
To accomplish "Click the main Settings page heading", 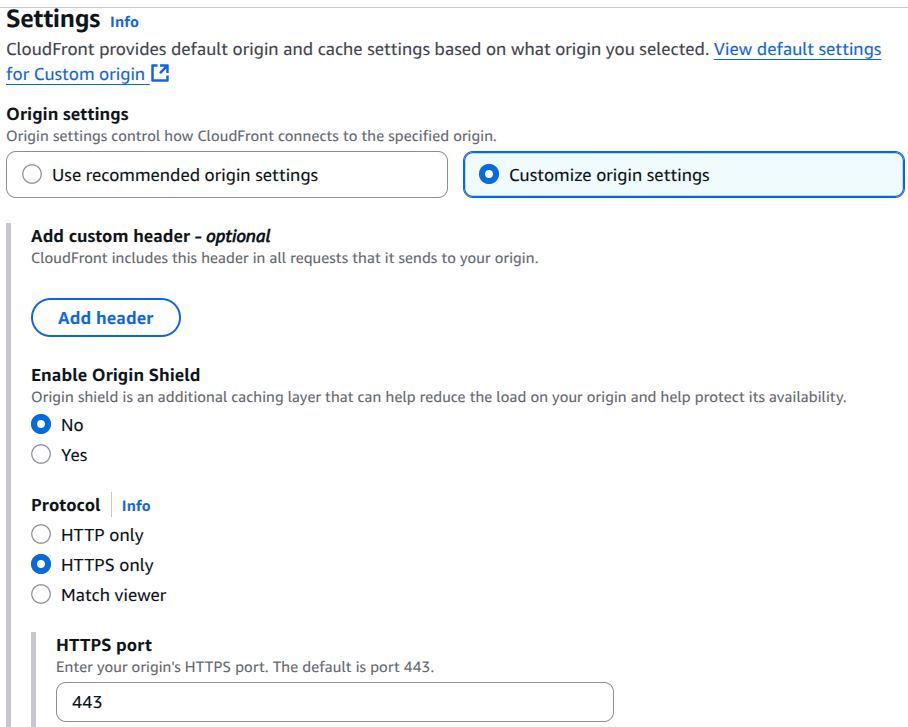I will [x=53, y=19].
